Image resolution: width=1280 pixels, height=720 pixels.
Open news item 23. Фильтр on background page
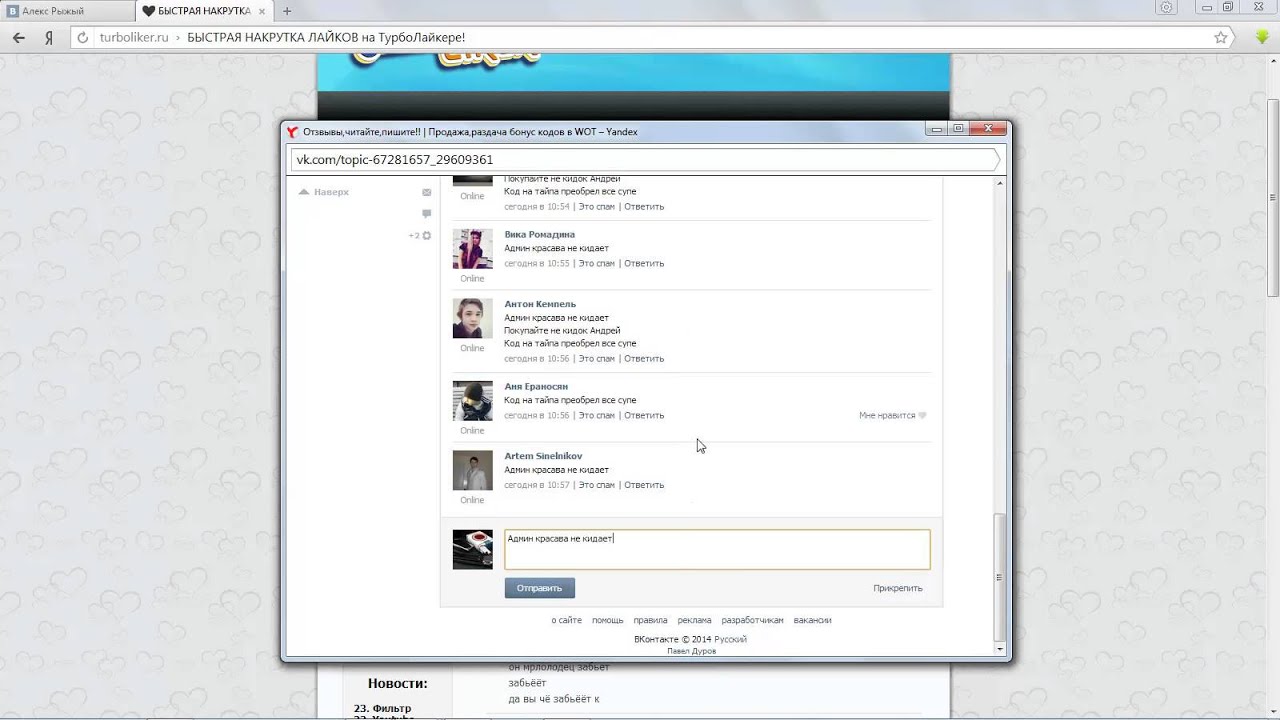(x=382, y=708)
